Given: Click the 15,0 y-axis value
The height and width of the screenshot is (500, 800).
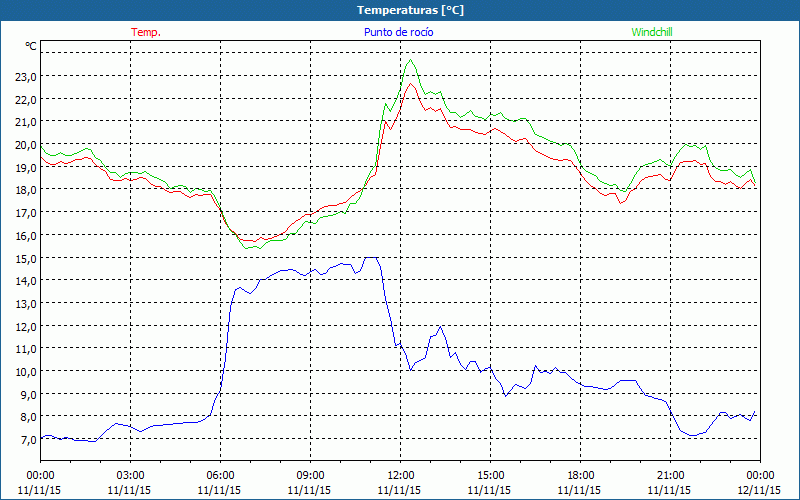Looking at the screenshot, I should (x=26, y=258).
